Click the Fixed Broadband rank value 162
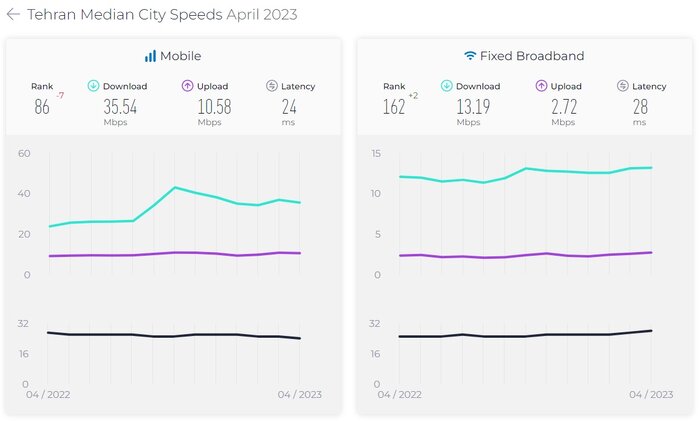Image resolution: width=700 pixels, height=421 pixels. (393, 107)
